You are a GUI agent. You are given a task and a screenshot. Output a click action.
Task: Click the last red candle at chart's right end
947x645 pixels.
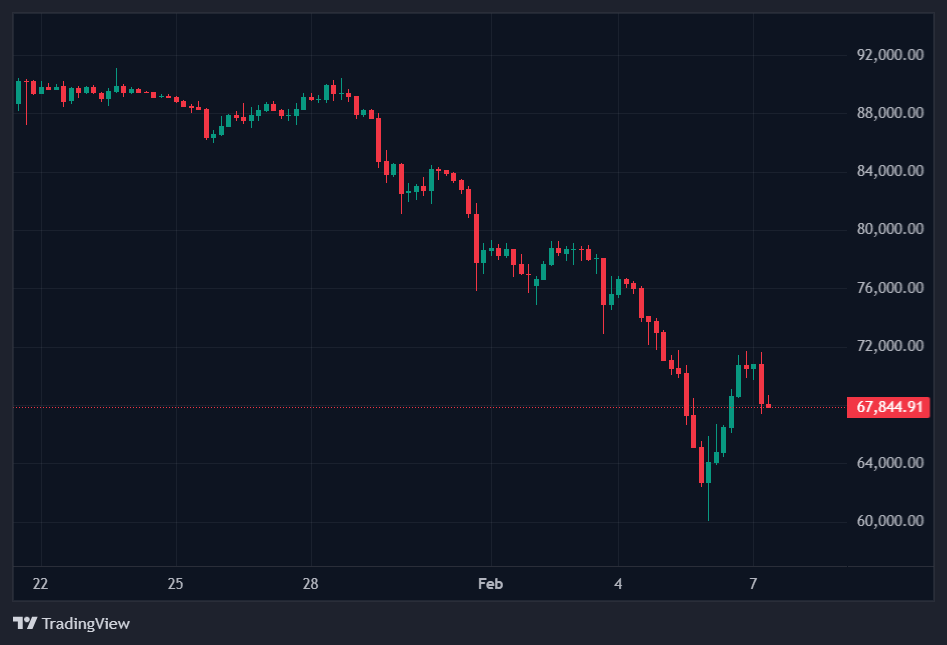[768, 405]
